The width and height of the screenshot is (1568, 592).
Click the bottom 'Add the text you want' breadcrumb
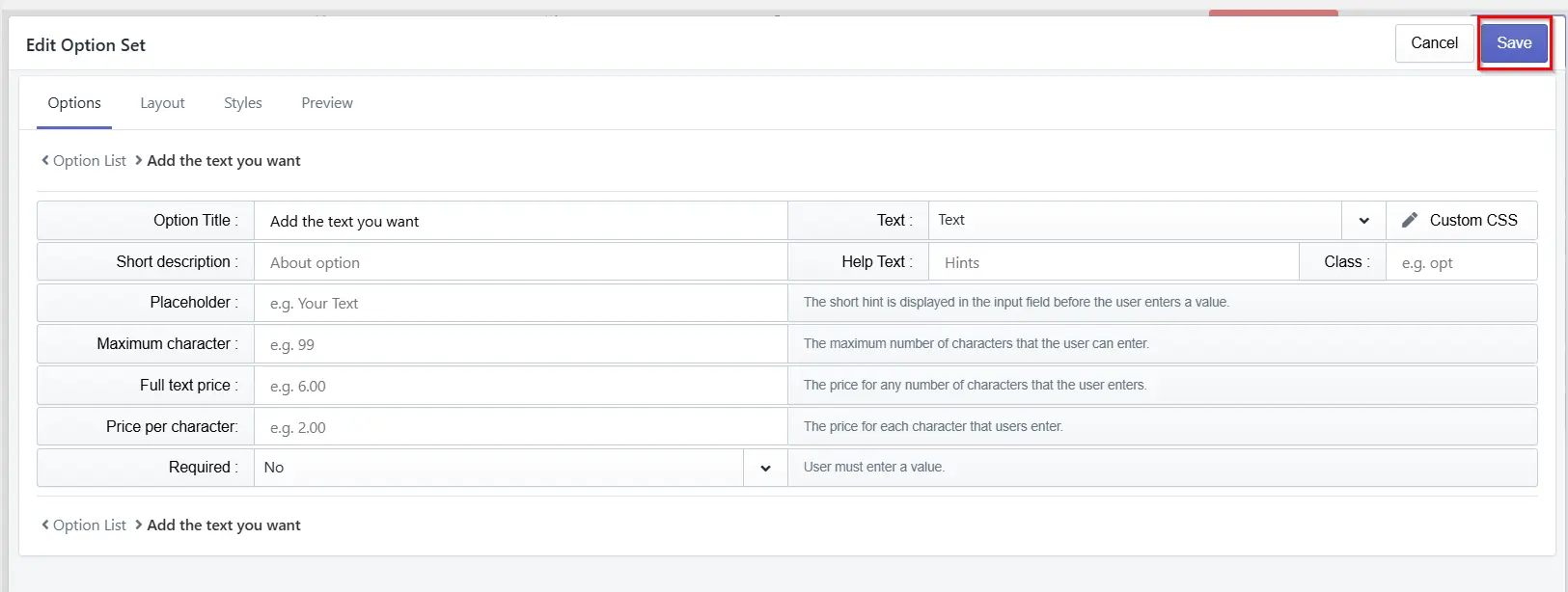[224, 525]
